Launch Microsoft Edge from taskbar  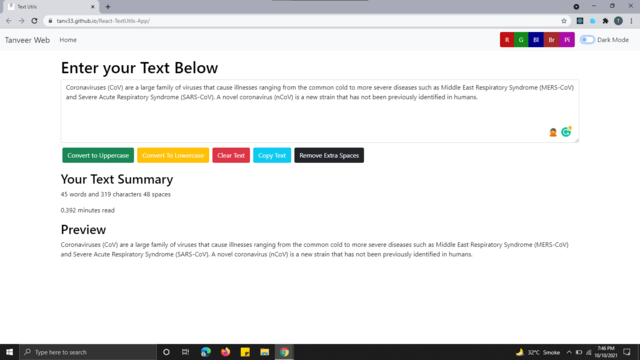(206, 352)
